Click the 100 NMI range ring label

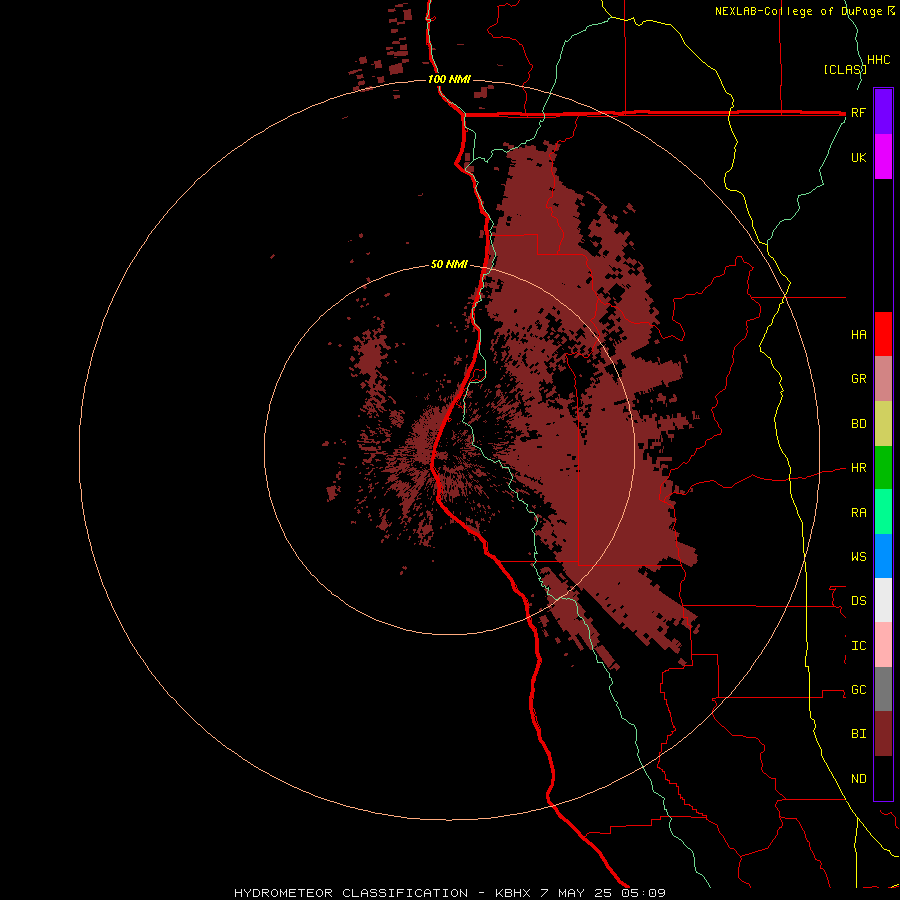449,79
